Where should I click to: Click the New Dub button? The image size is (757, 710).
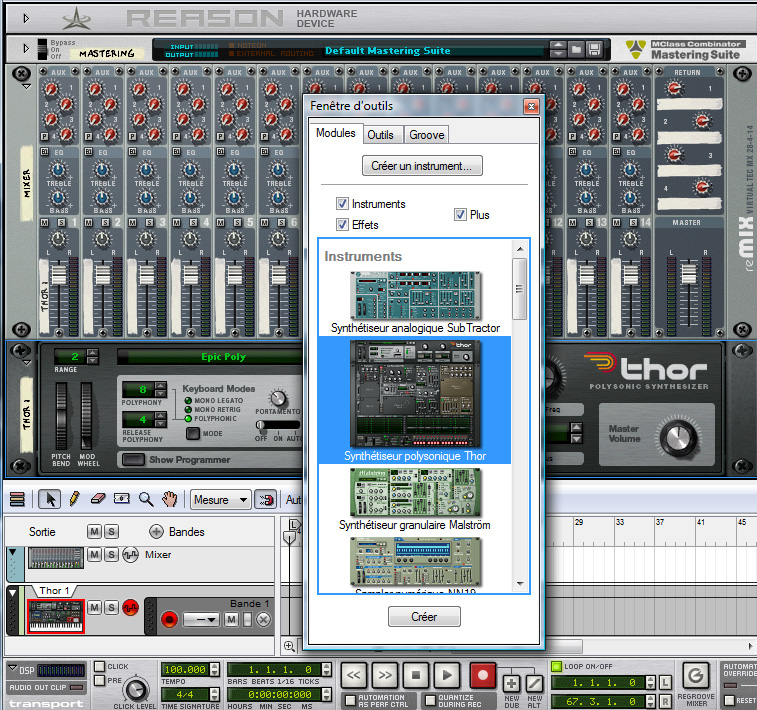click(511, 683)
